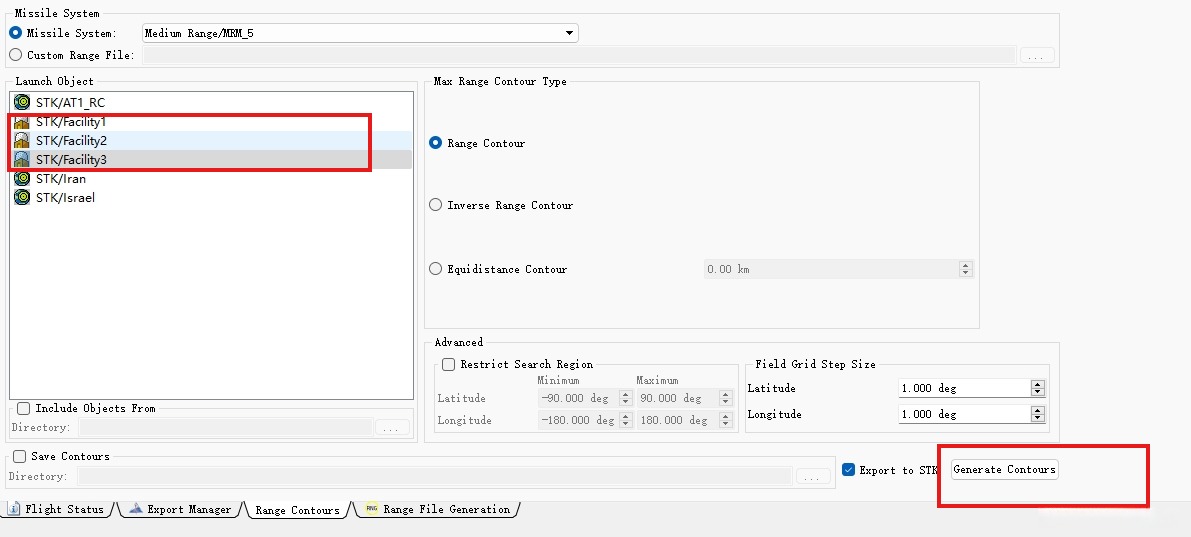Enable the Save Contours checkbox
The height and width of the screenshot is (537, 1191).
[x=20, y=456]
